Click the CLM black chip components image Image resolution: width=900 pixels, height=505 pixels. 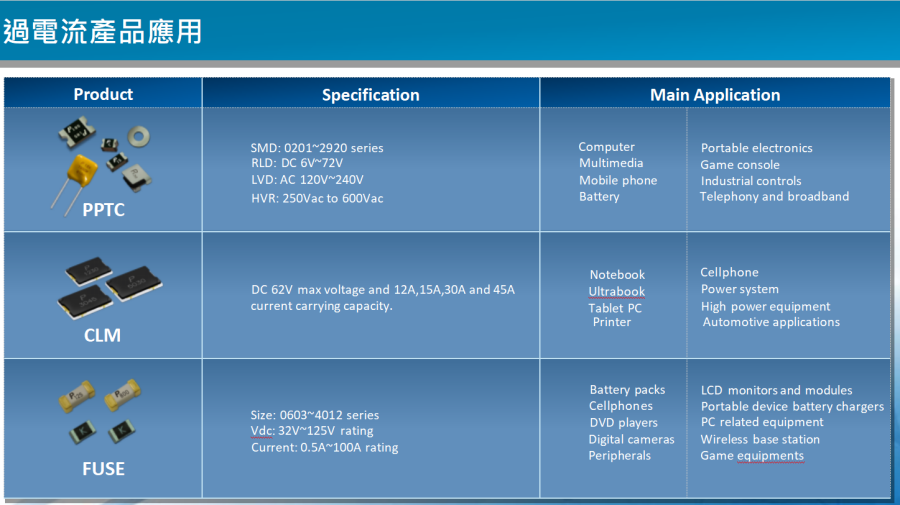tap(103, 285)
